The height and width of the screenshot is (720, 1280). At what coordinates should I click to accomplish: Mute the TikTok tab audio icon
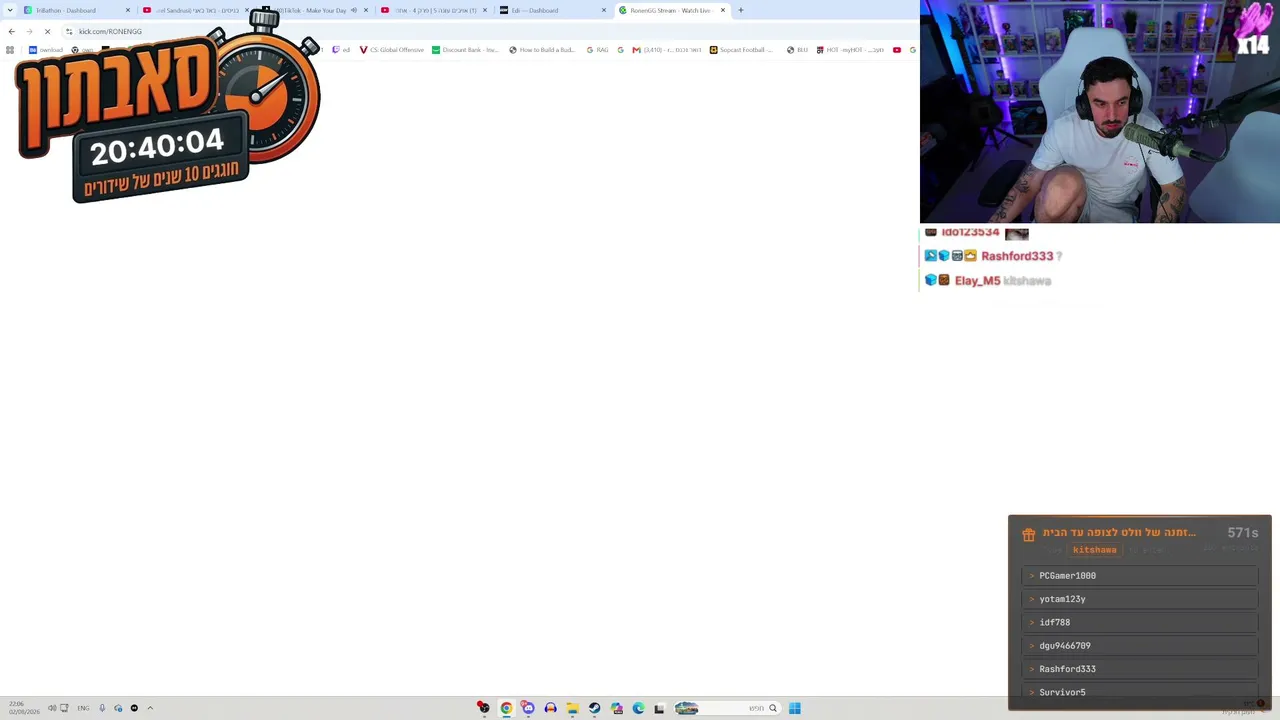pos(354,10)
